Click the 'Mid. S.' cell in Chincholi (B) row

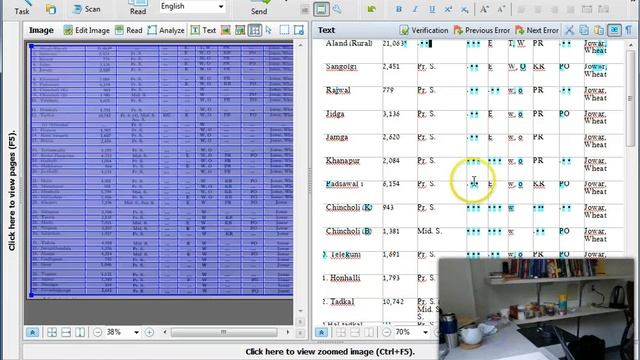(429, 231)
